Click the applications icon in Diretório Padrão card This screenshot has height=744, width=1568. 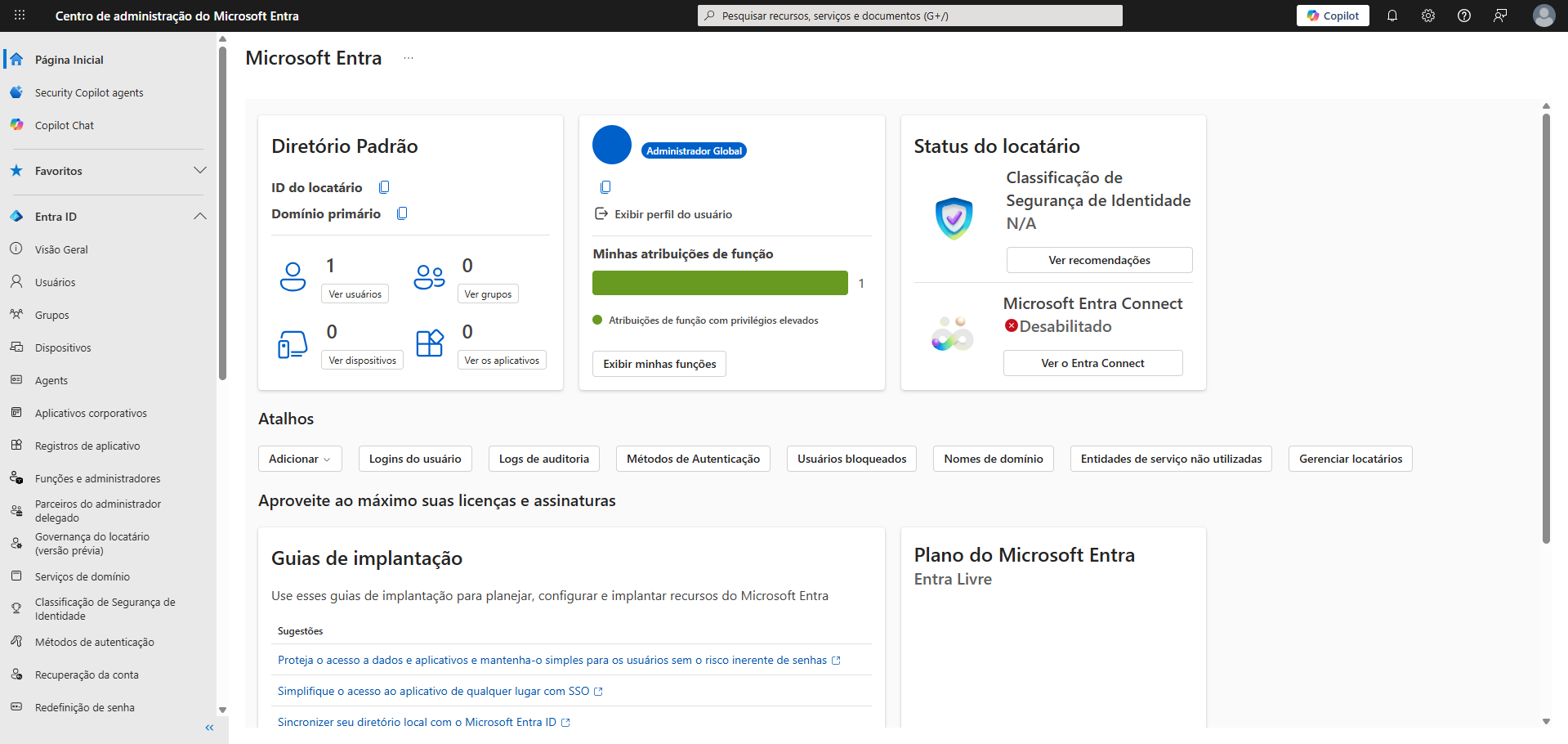point(430,343)
